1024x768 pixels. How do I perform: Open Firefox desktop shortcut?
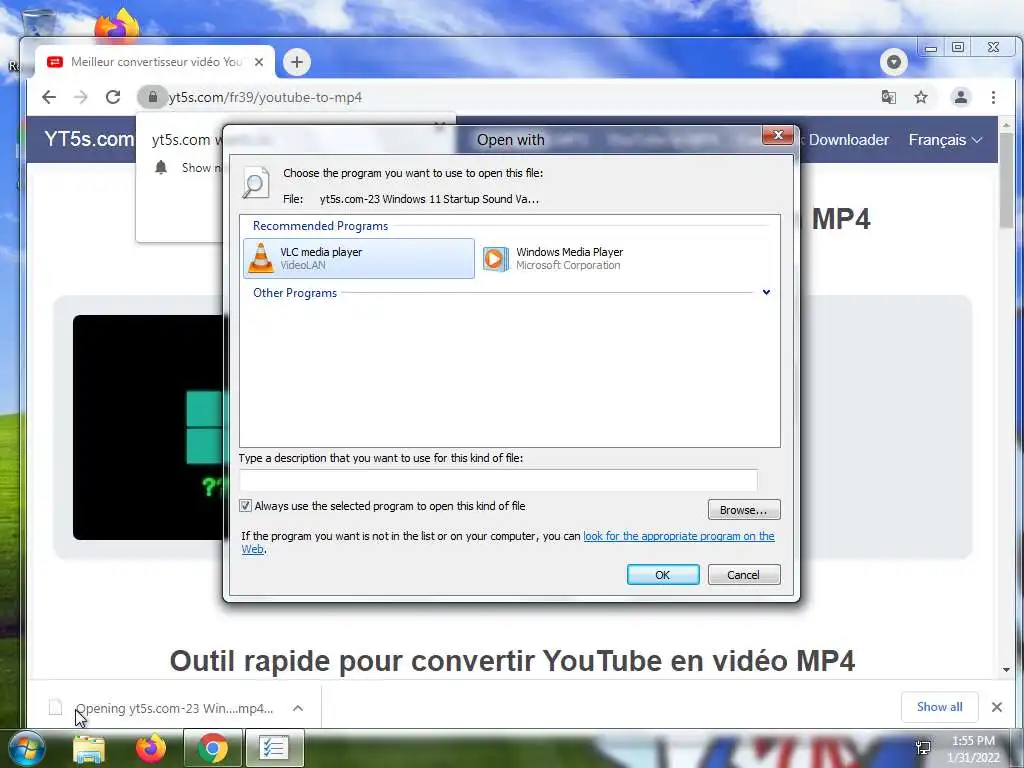coord(118,25)
